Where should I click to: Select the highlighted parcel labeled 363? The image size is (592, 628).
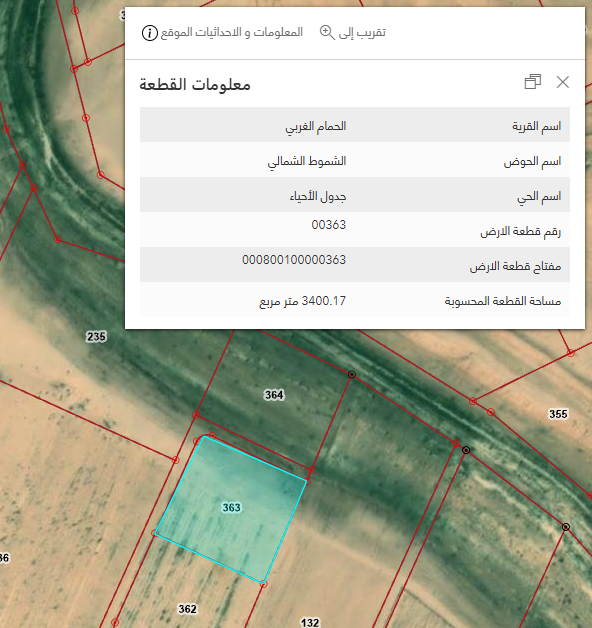point(231,508)
